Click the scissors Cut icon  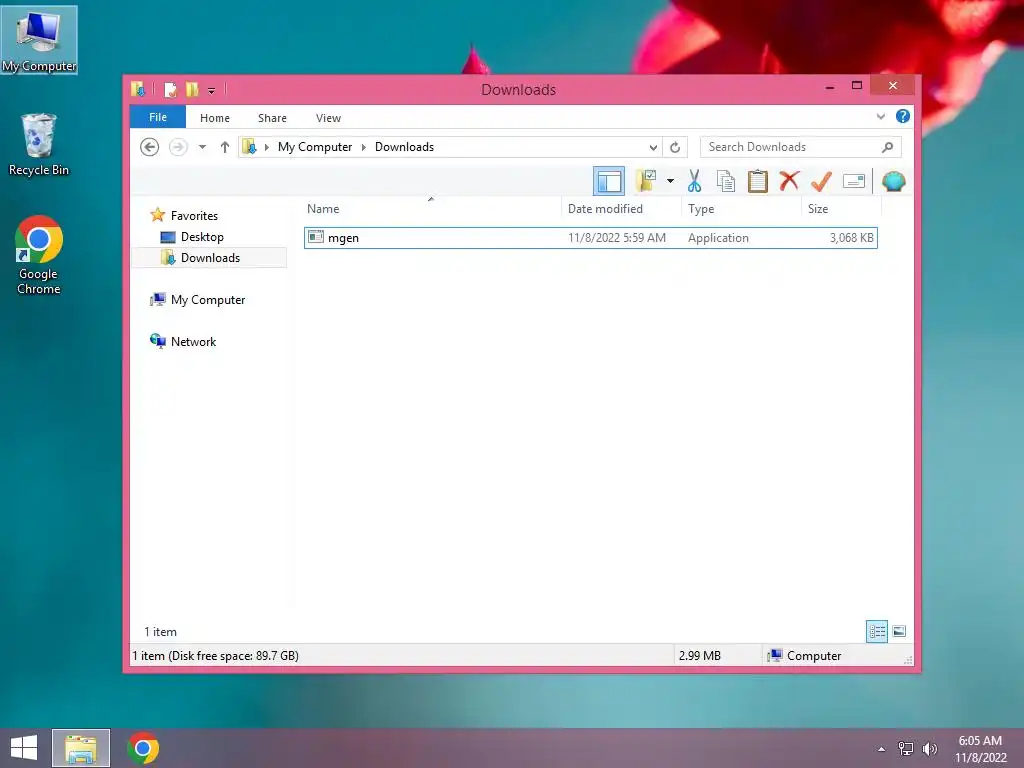(x=694, y=181)
